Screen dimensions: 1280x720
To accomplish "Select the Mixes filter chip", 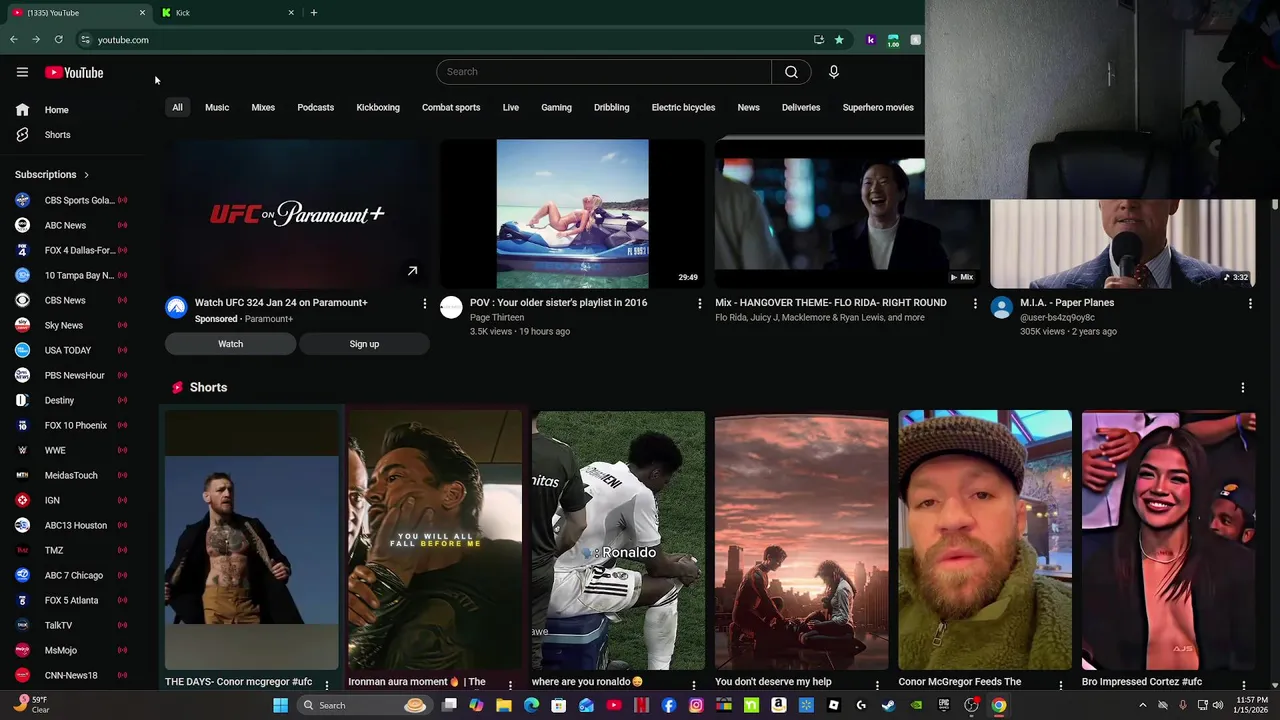I will 263,107.
